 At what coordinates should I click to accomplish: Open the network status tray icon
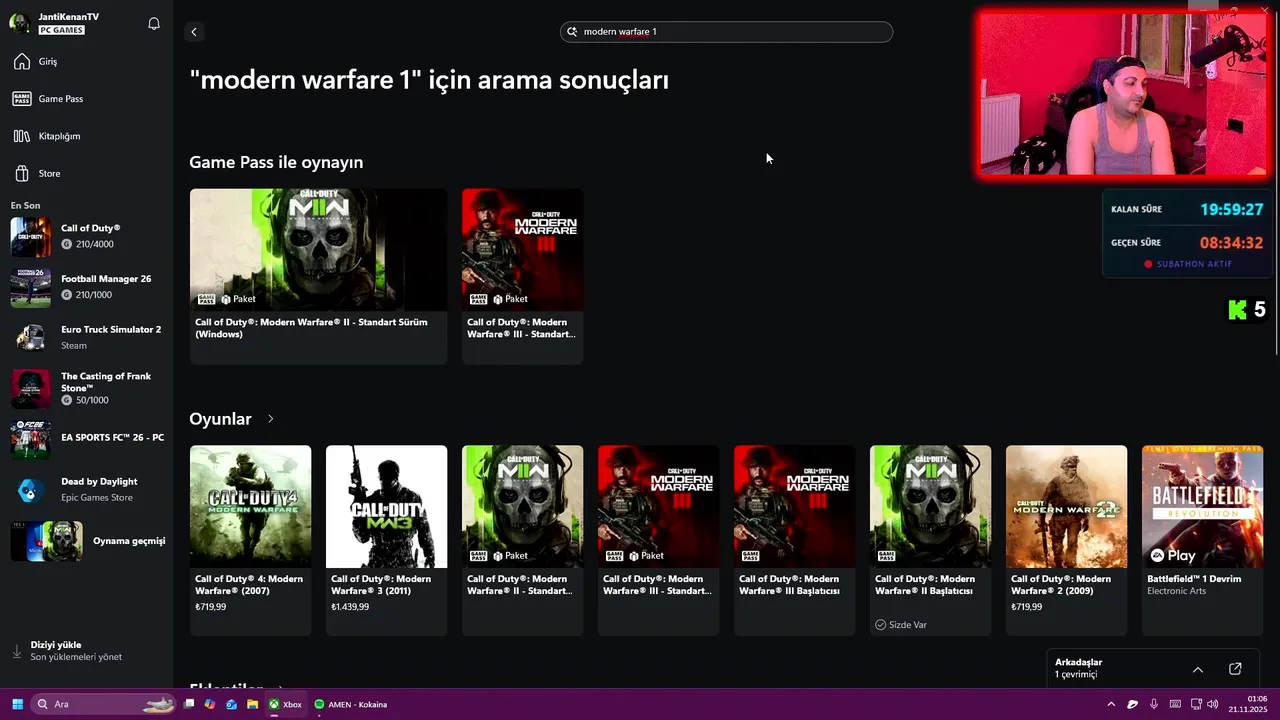click(1196, 704)
